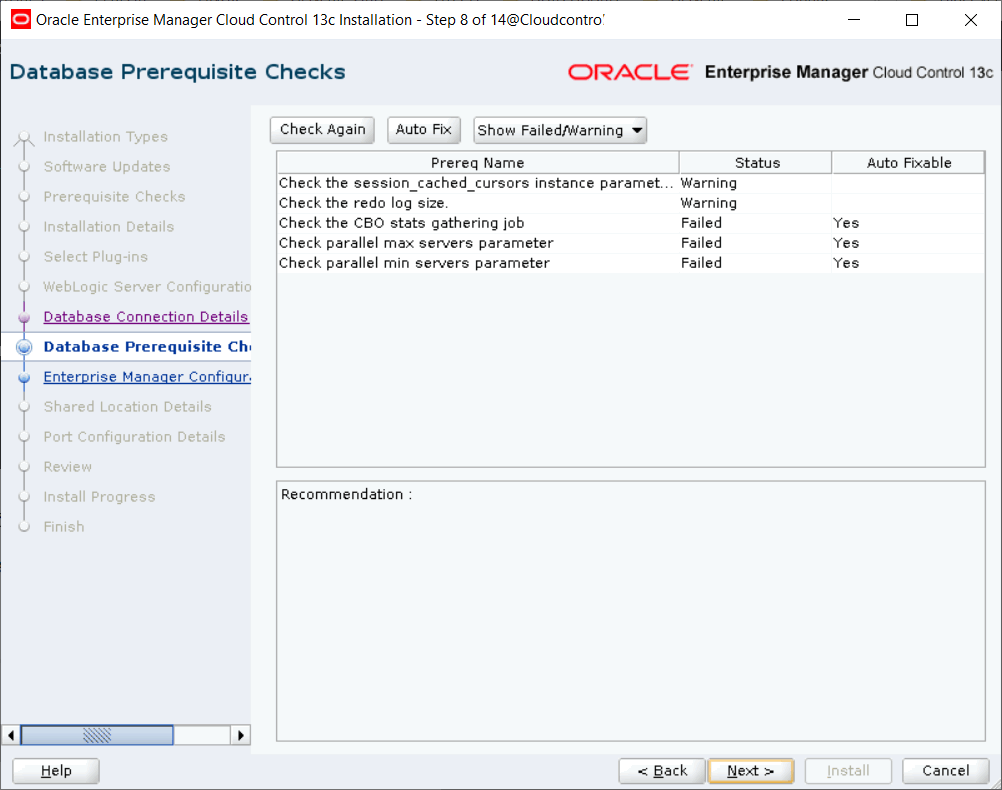1002x790 pixels.
Task: Click the WebLogic Server Configuration step label
Action: [x=147, y=287]
